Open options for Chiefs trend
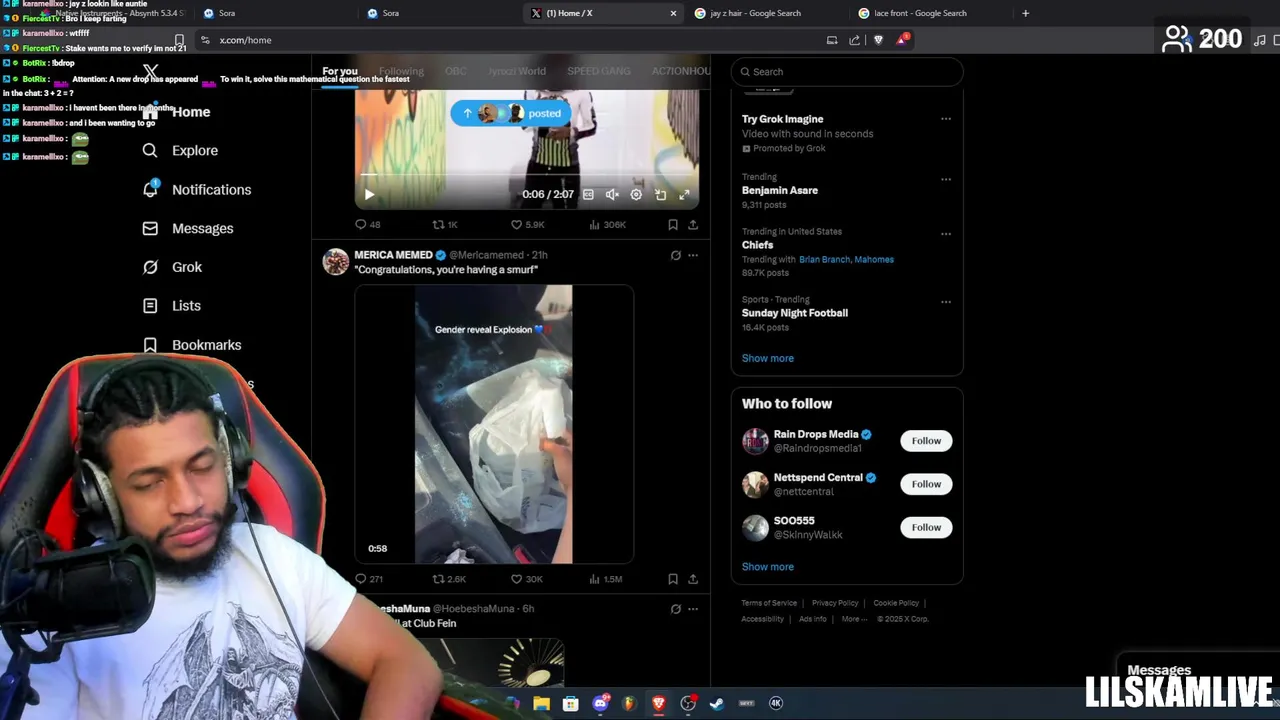Viewport: 1280px width, 720px height. 945,234
